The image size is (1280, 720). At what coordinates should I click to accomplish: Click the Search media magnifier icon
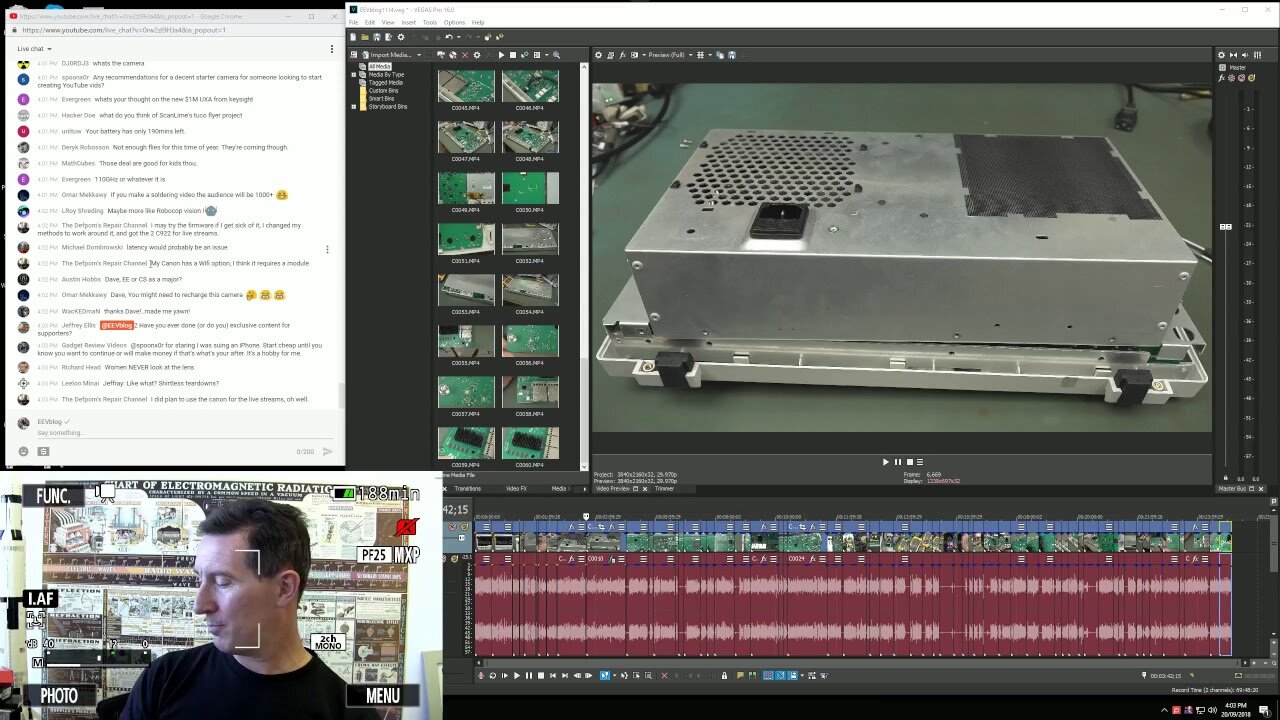coord(556,54)
